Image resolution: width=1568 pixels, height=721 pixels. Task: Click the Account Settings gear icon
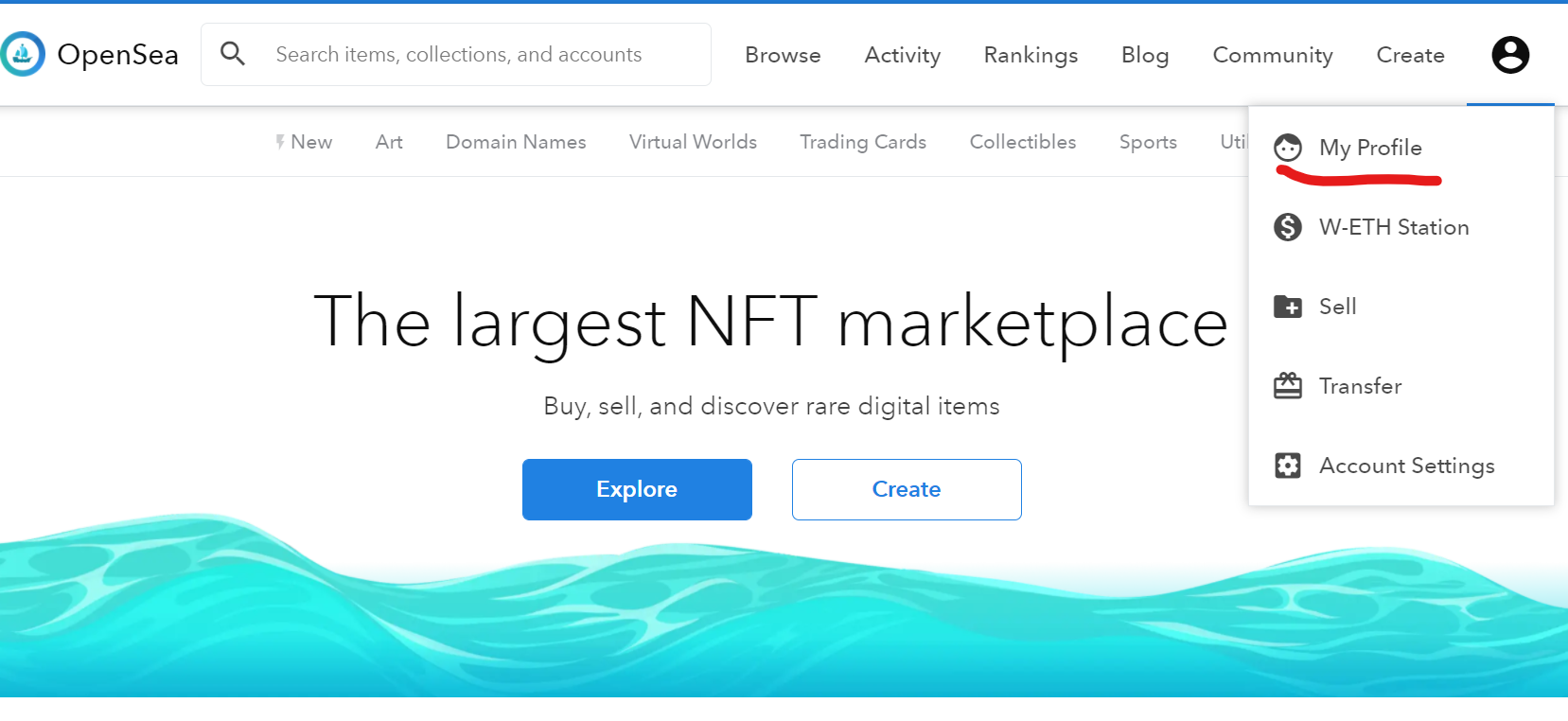click(x=1288, y=466)
